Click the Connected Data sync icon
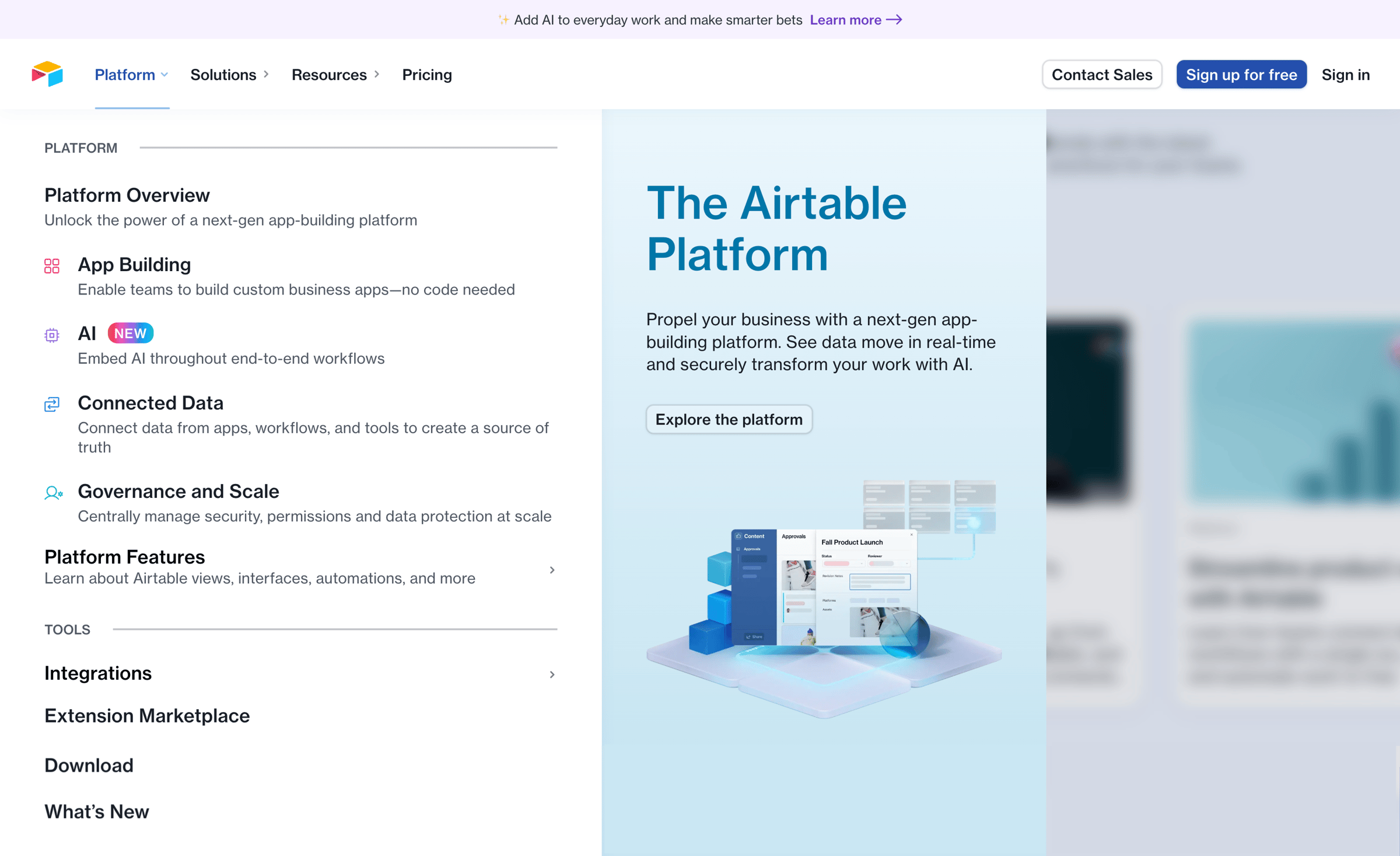Viewport: 1400px width, 856px height. coord(52,404)
